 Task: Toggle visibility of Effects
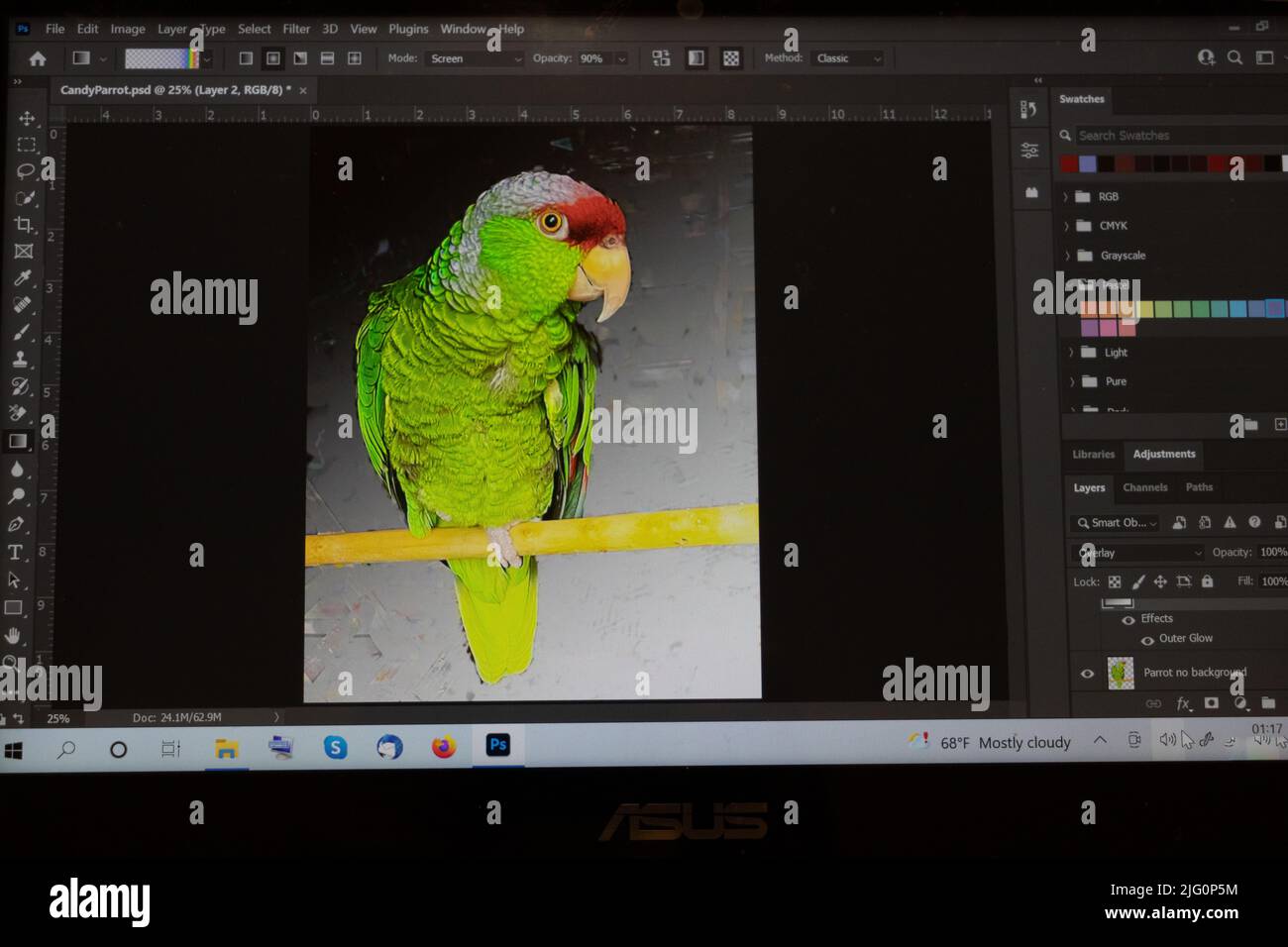(x=1127, y=620)
